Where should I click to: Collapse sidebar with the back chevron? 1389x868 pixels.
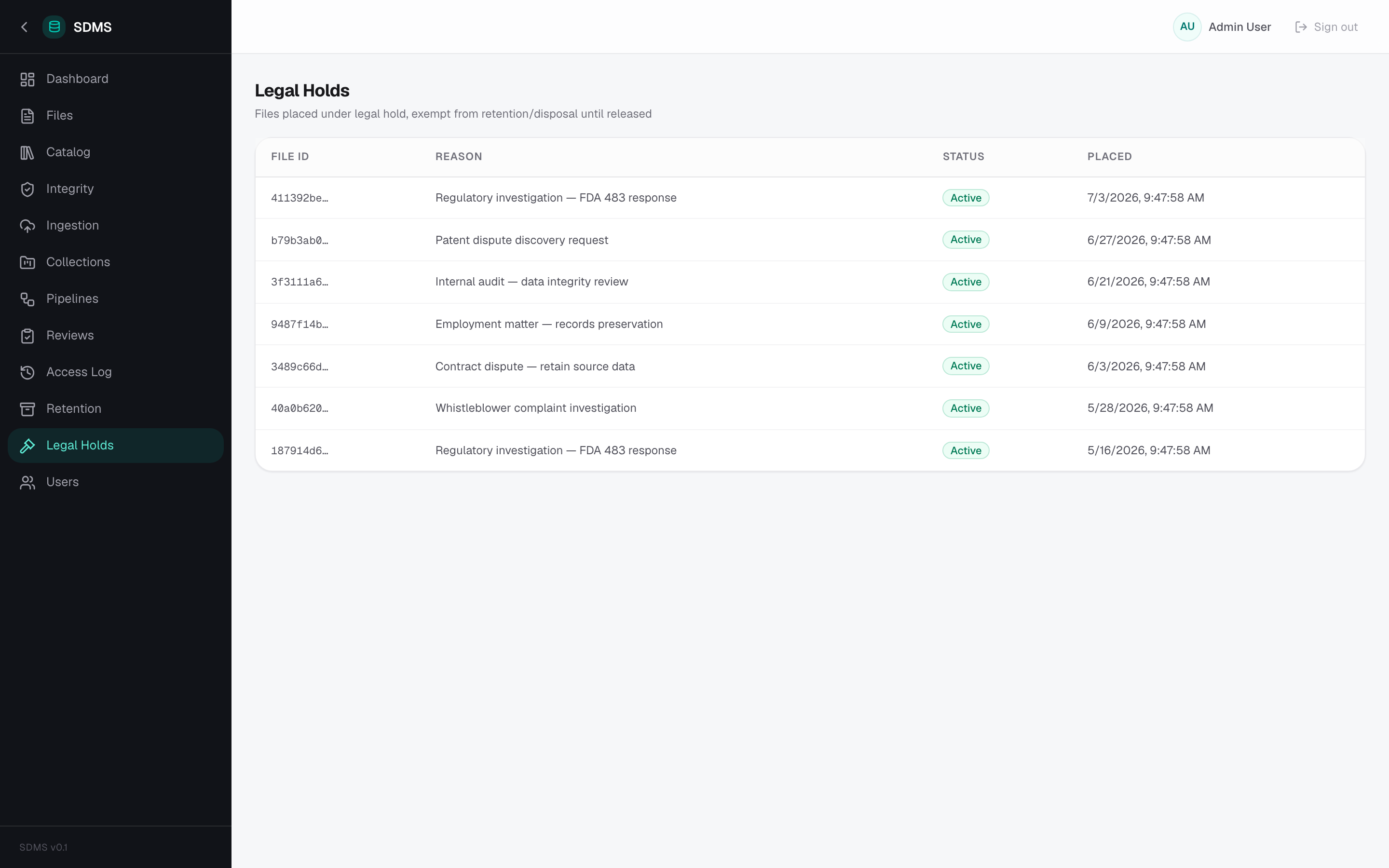coord(24,27)
